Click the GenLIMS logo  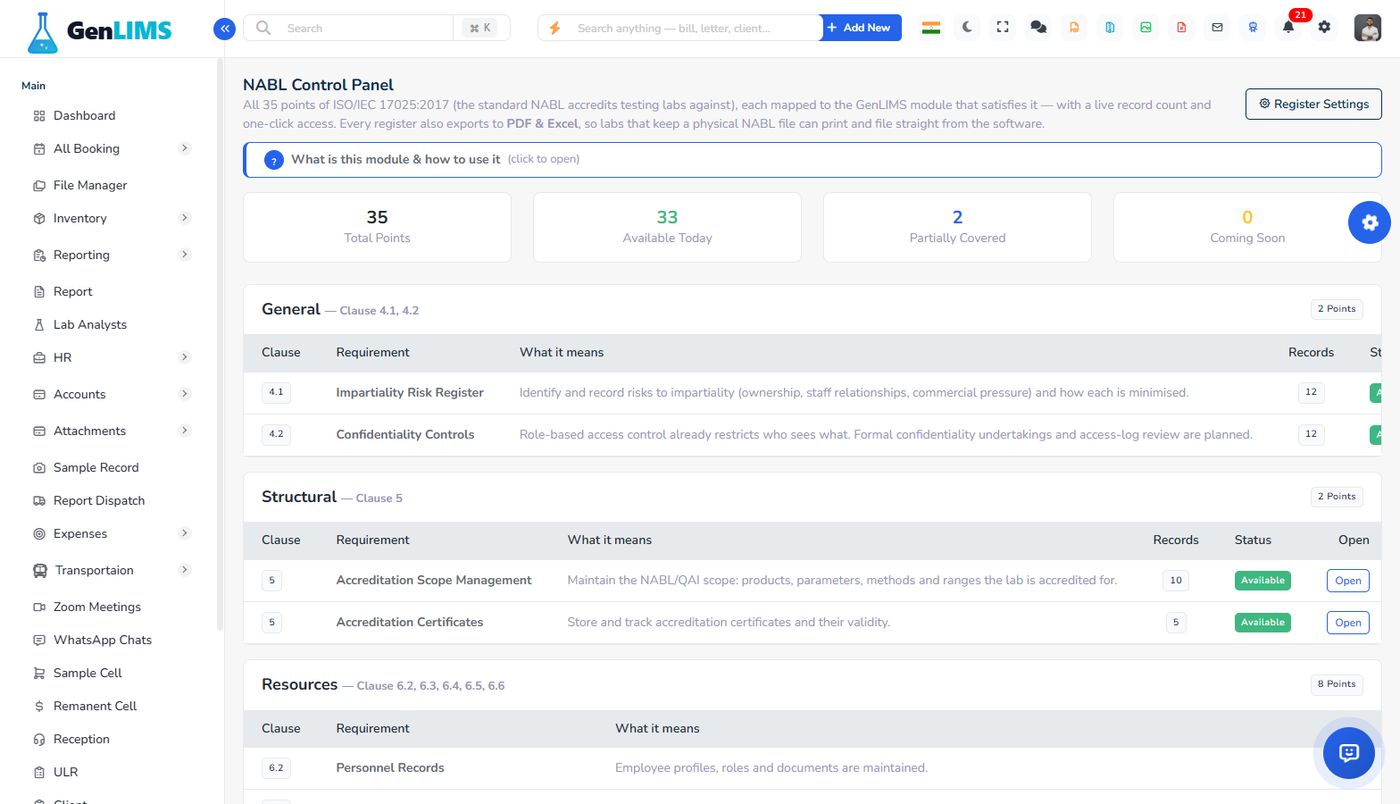[x=100, y=31]
